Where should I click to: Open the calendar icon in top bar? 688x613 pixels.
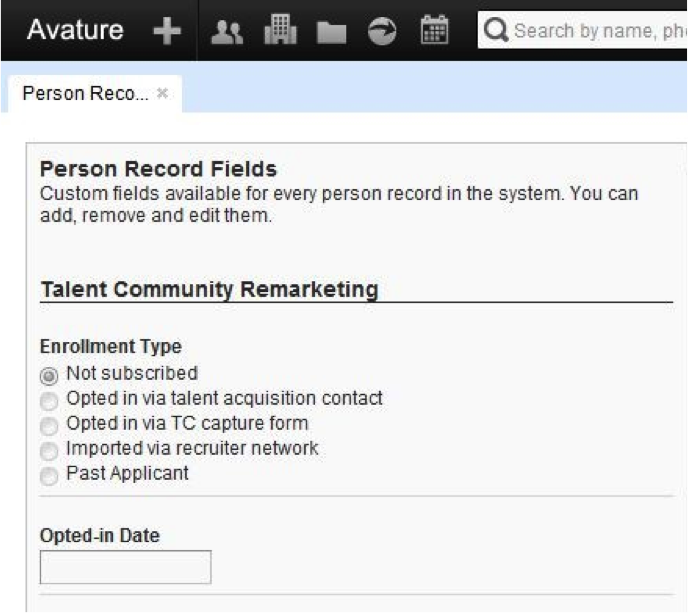435,31
